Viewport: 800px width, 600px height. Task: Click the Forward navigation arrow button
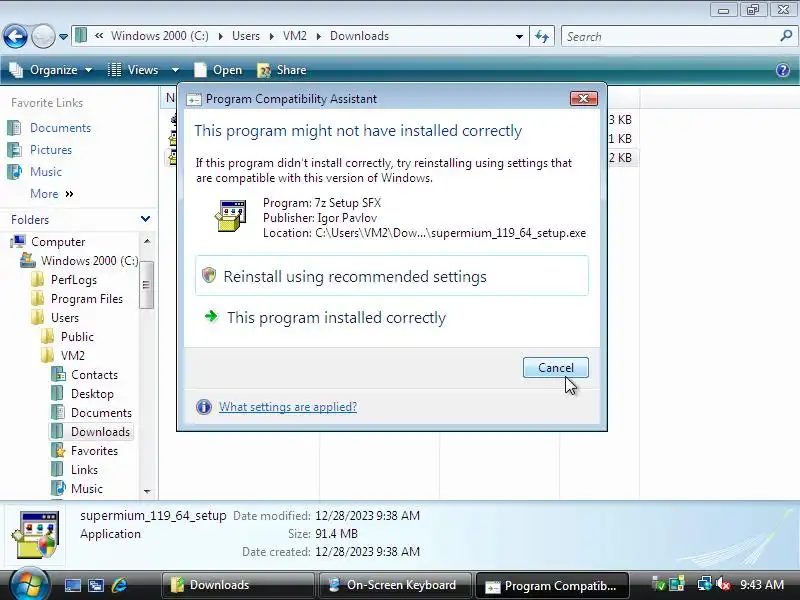point(43,36)
